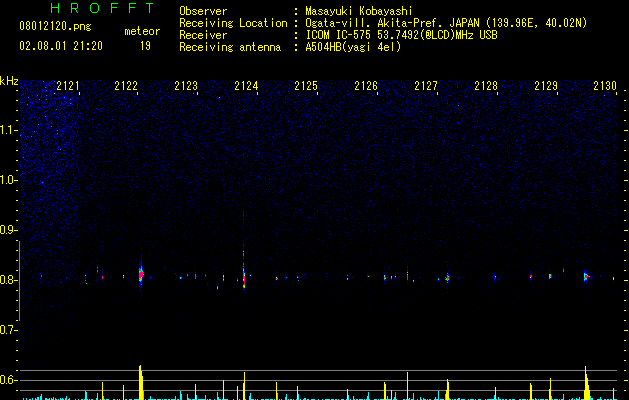The height and width of the screenshot is (400, 629).
Task: Click the 2126 time marker
Action: [x=366, y=86]
